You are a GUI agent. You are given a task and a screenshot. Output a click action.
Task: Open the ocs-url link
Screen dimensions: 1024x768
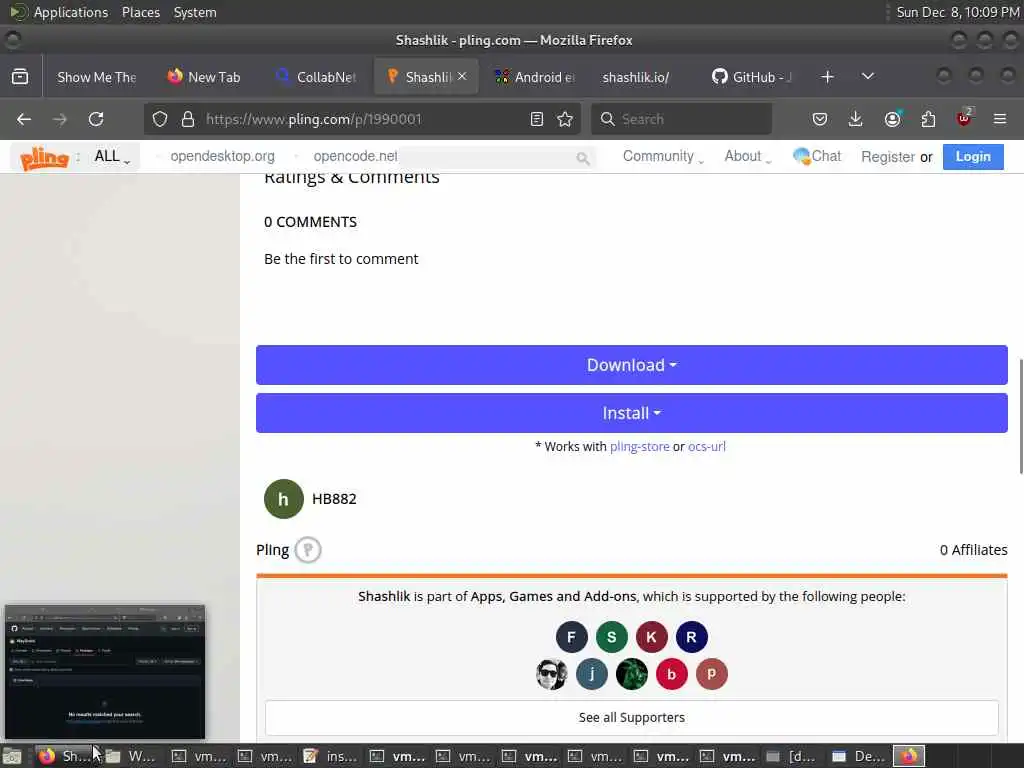pyautogui.click(x=707, y=447)
